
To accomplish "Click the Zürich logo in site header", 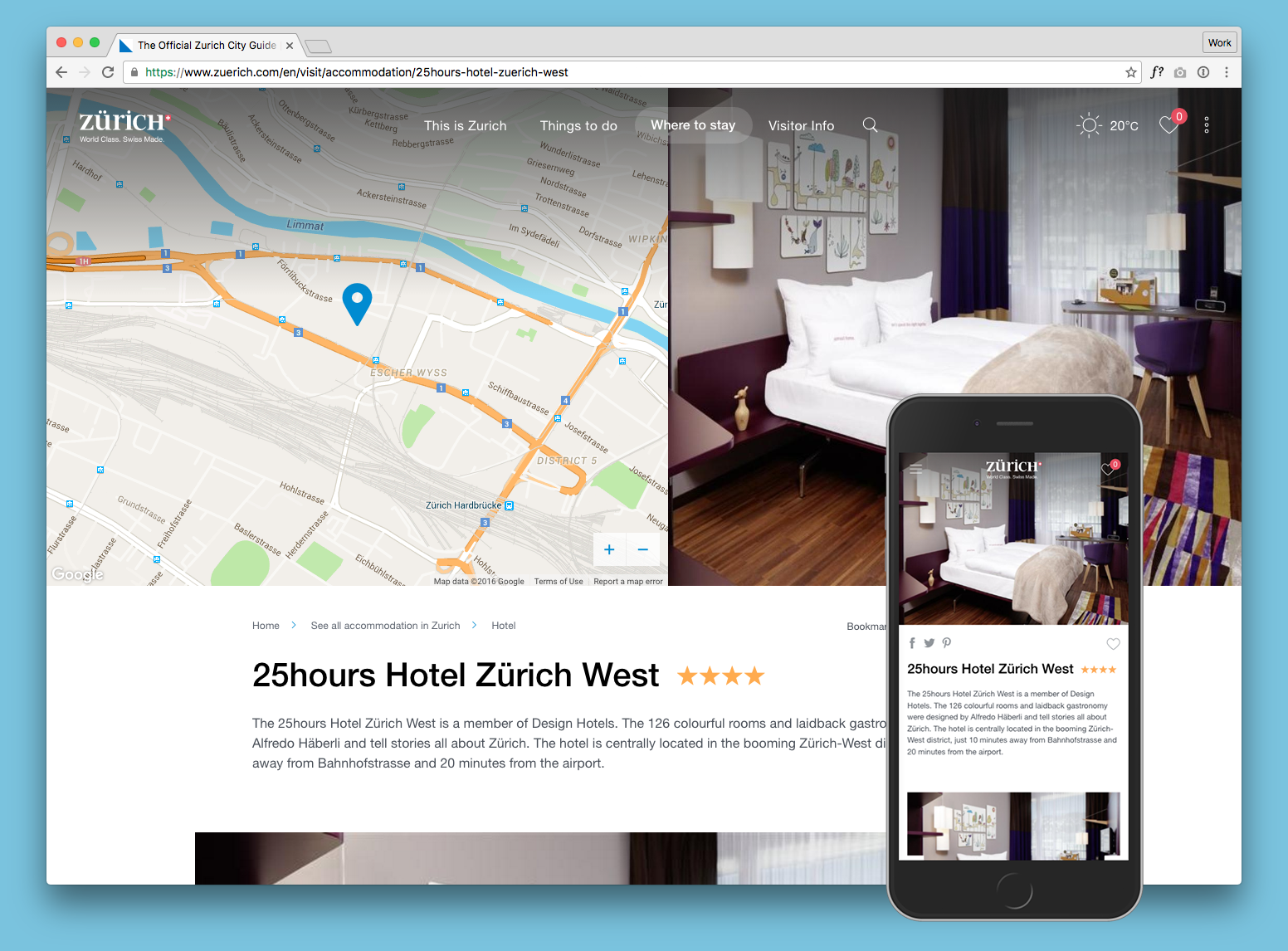I will coord(125,125).
